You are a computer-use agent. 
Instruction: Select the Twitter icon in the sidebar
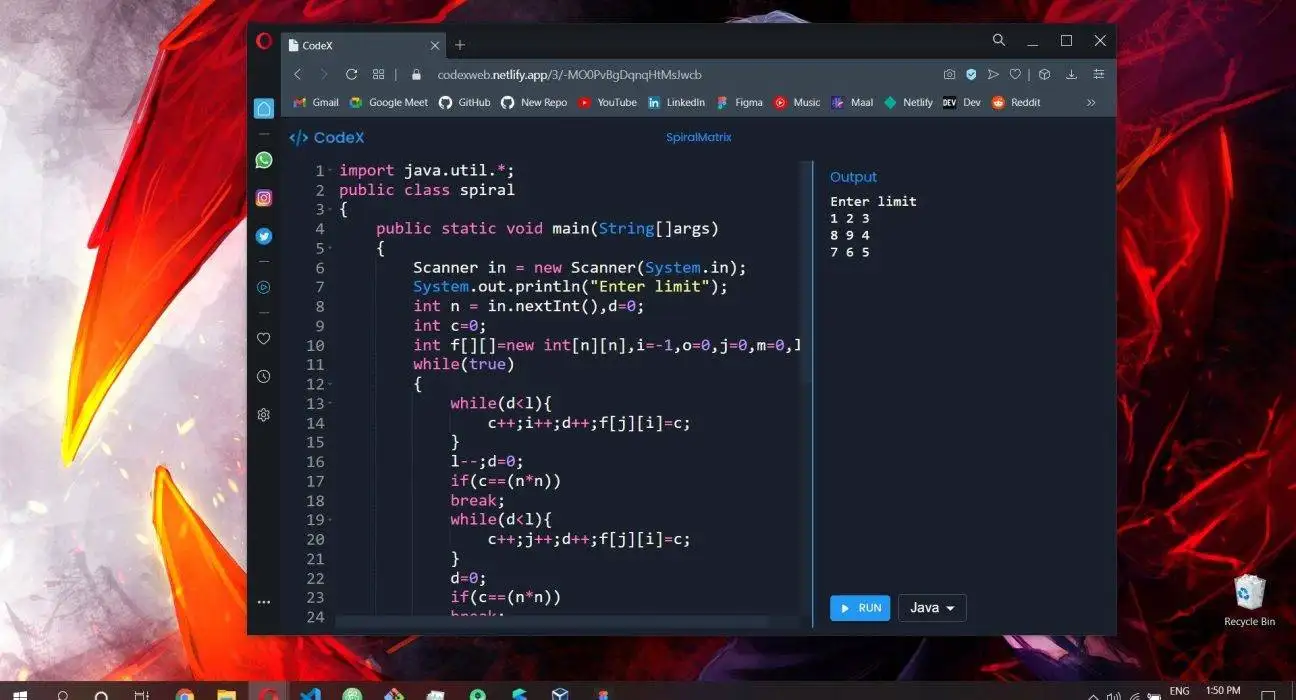263,236
